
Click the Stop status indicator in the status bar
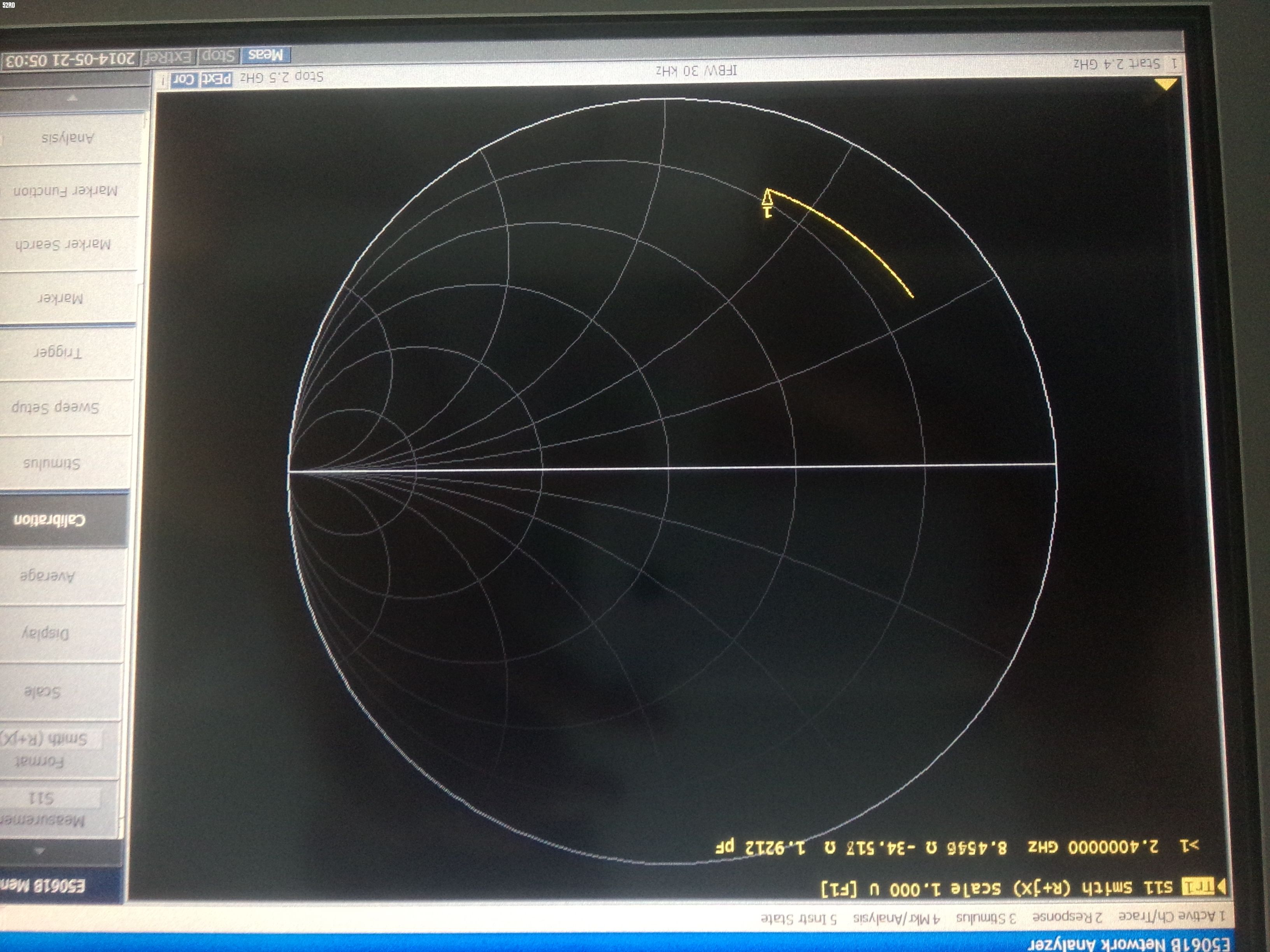pos(218,56)
